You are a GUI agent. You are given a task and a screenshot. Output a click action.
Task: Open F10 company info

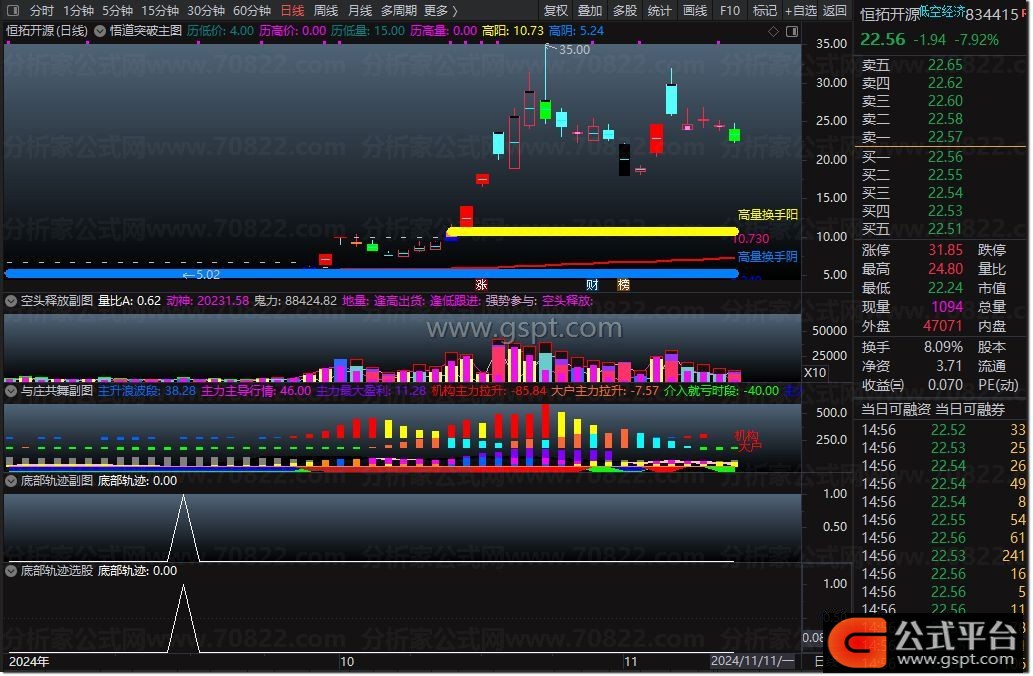[x=729, y=11]
